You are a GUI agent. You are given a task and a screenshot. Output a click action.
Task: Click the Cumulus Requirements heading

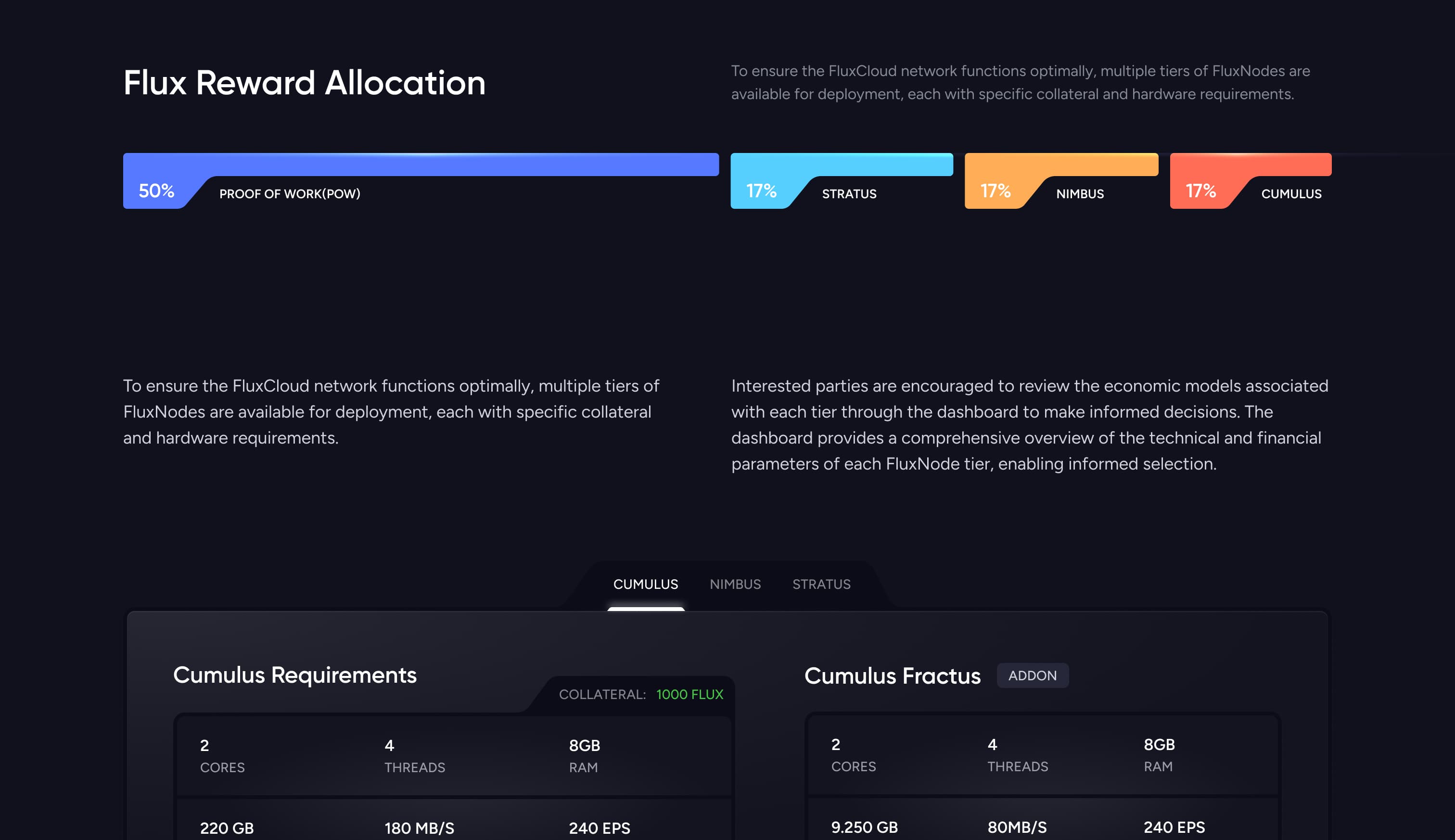point(294,675)
